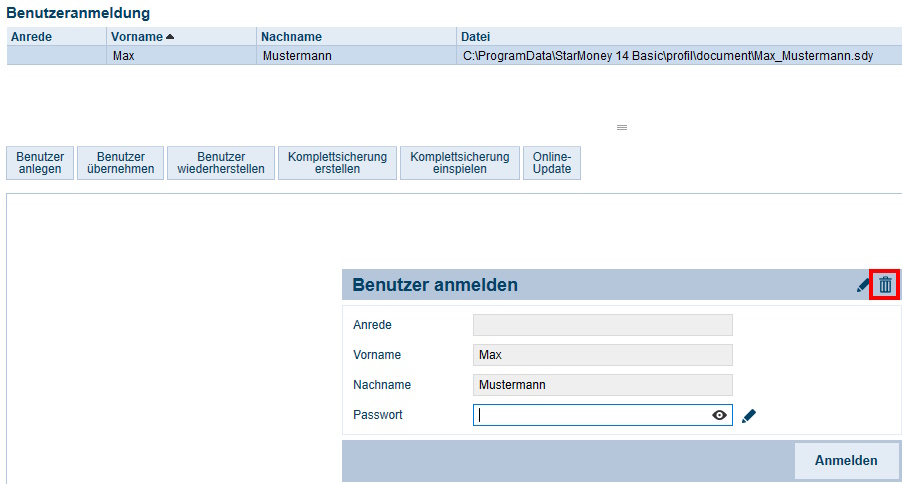Click the pencil icon beside the password field
Screen dimensions: 902x484
click(749, 415)
